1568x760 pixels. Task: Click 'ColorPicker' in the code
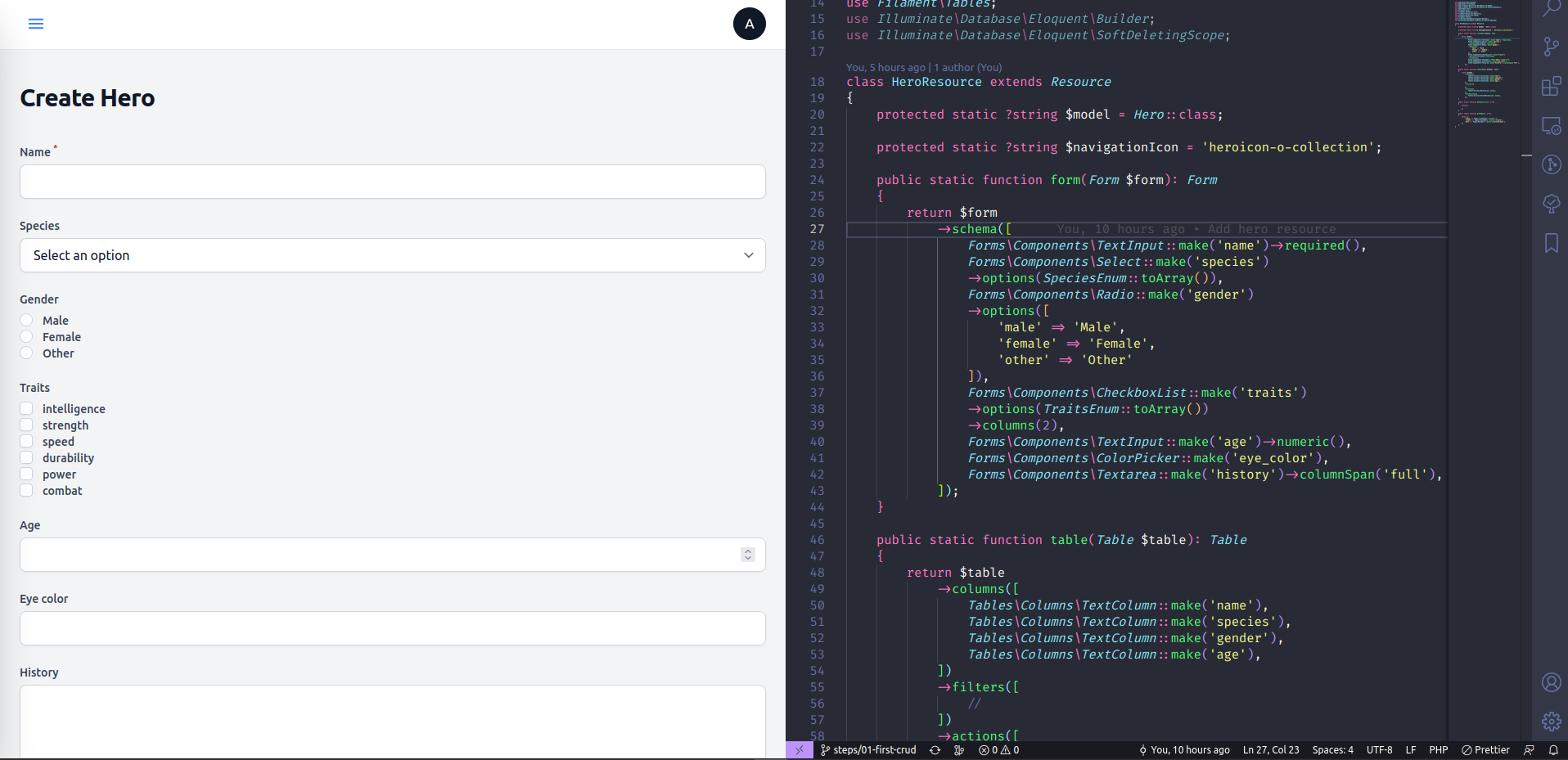pos(1138,458)
